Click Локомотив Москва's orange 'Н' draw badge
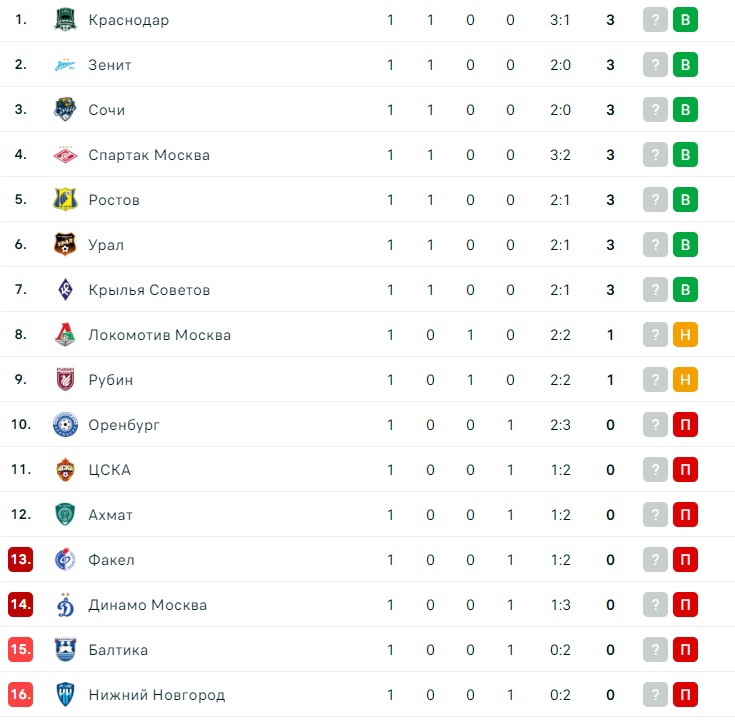This screenshot has height=724, width=735. coord(685,335)
